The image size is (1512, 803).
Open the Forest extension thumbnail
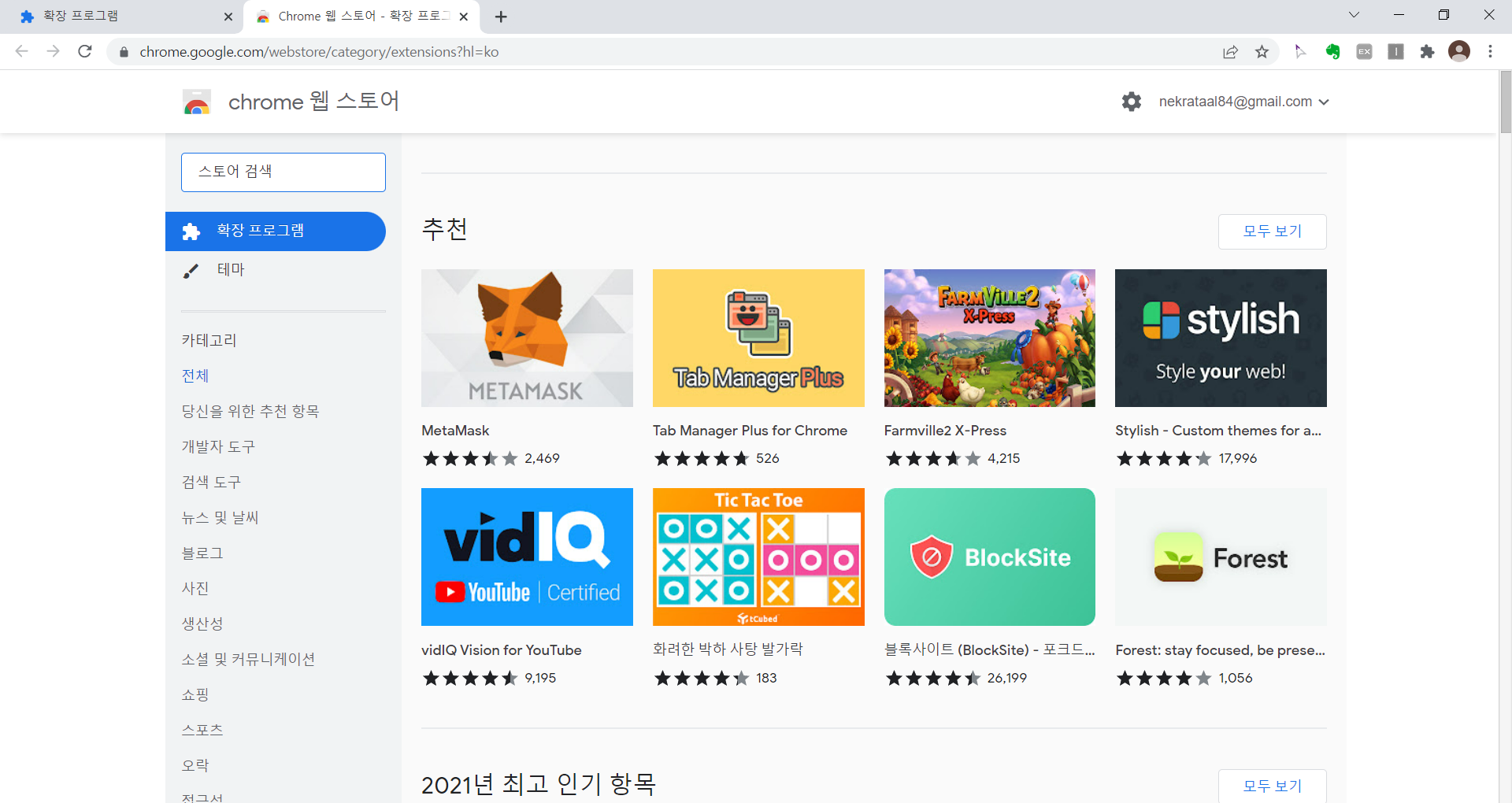pyautogui.click(x=1221, y=557)
